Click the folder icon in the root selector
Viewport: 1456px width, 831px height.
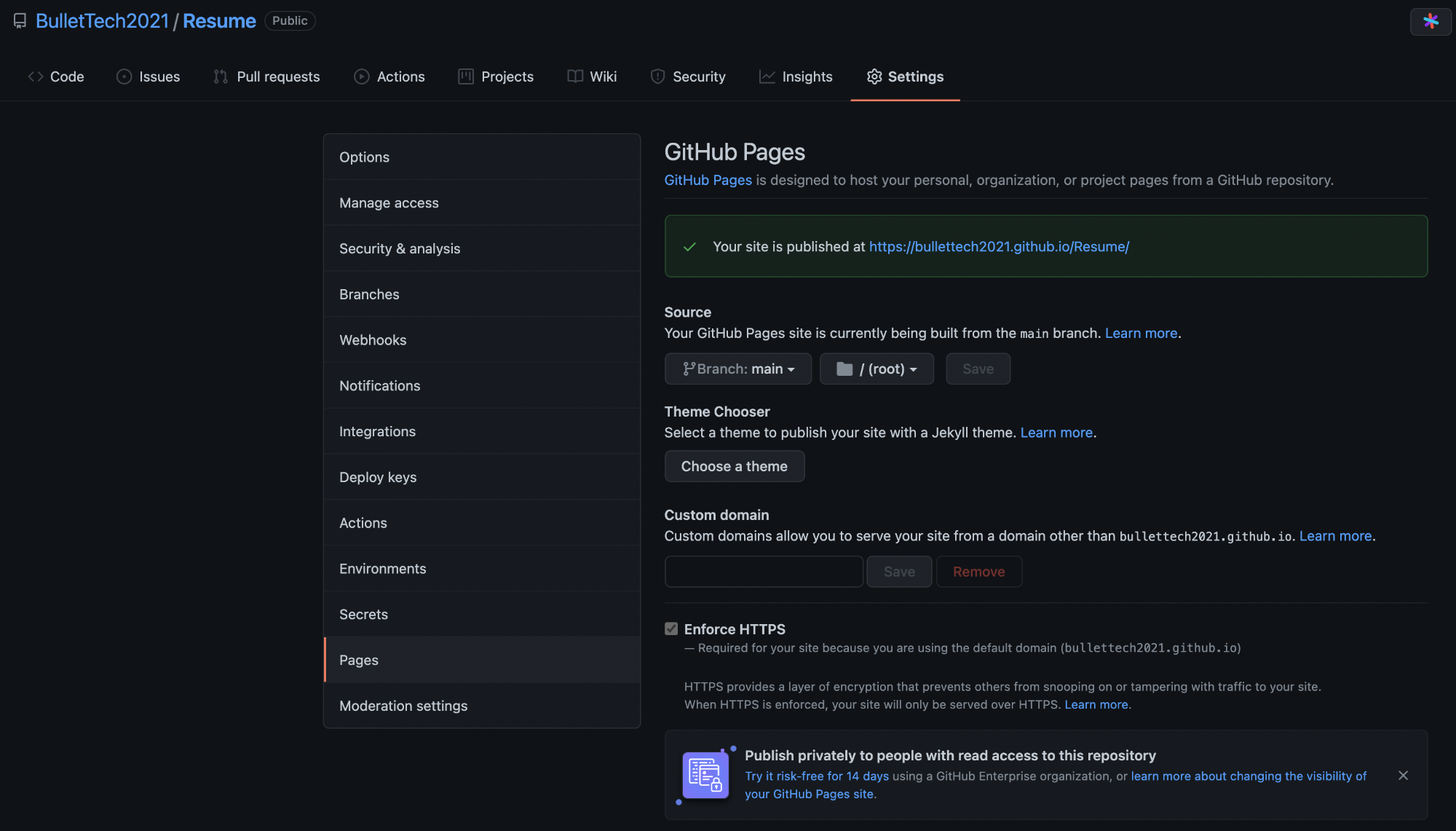tap(844, 369)
